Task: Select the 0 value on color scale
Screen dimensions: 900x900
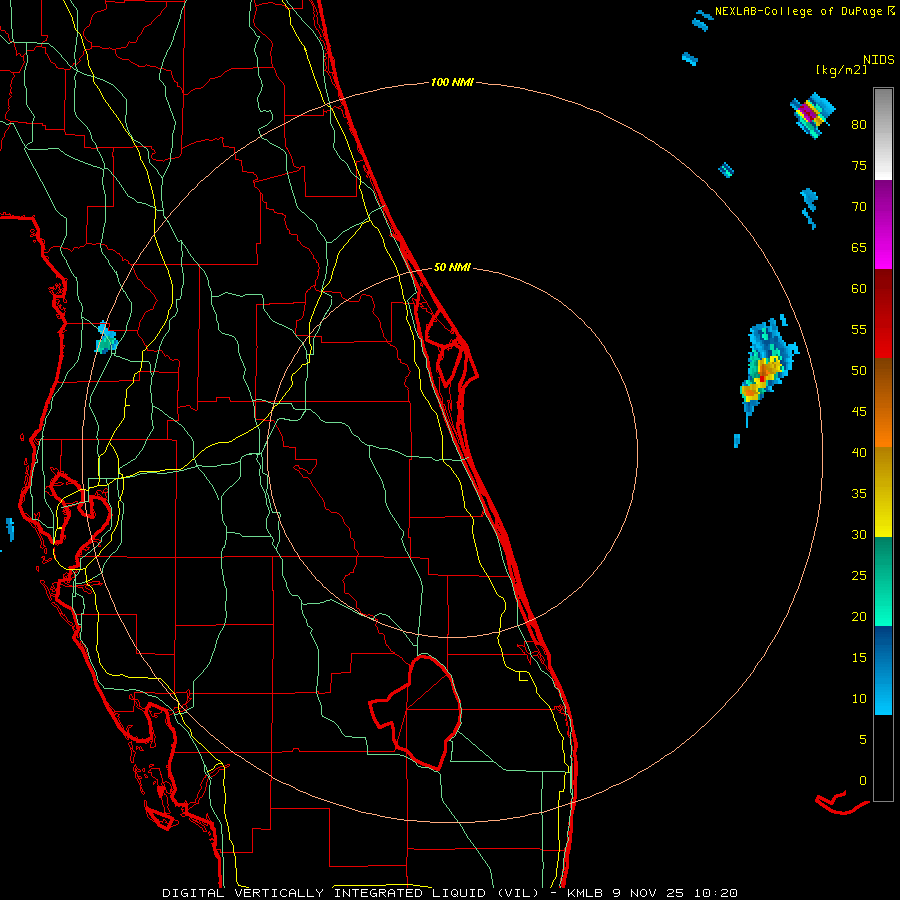Action: (863, 781)
